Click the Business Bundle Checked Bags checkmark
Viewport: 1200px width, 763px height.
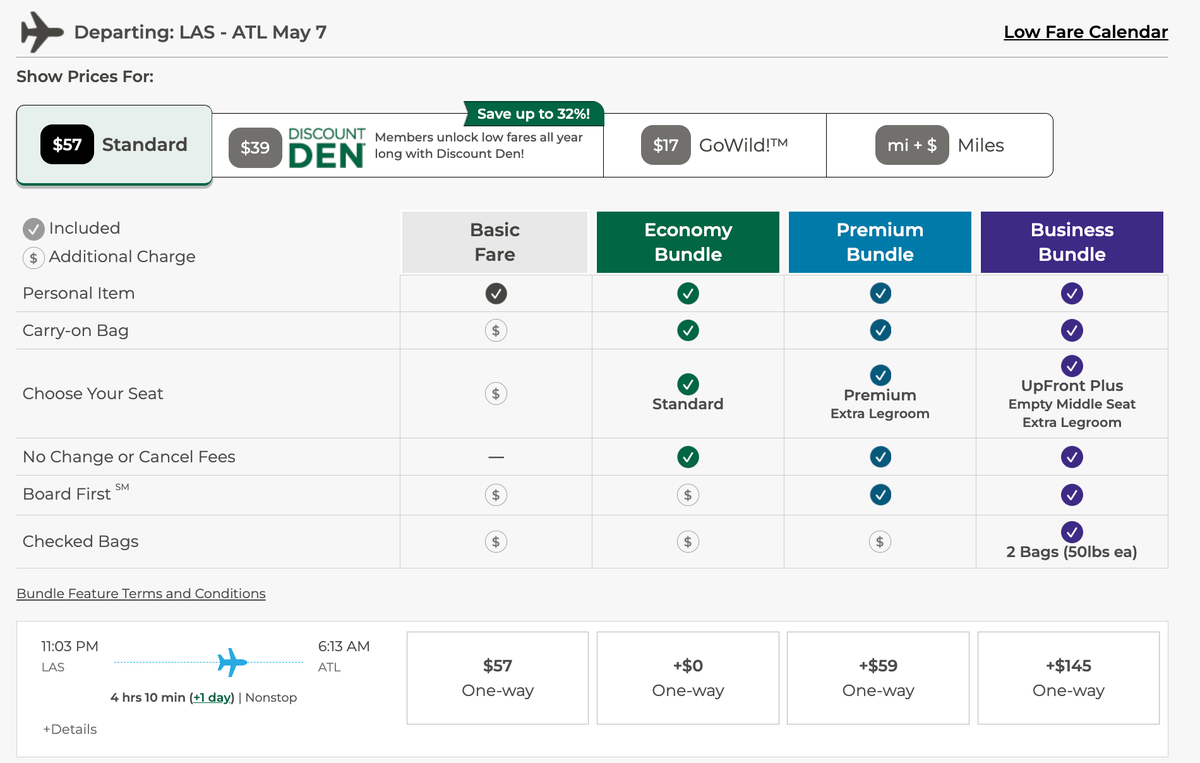tap(1072, 531)
